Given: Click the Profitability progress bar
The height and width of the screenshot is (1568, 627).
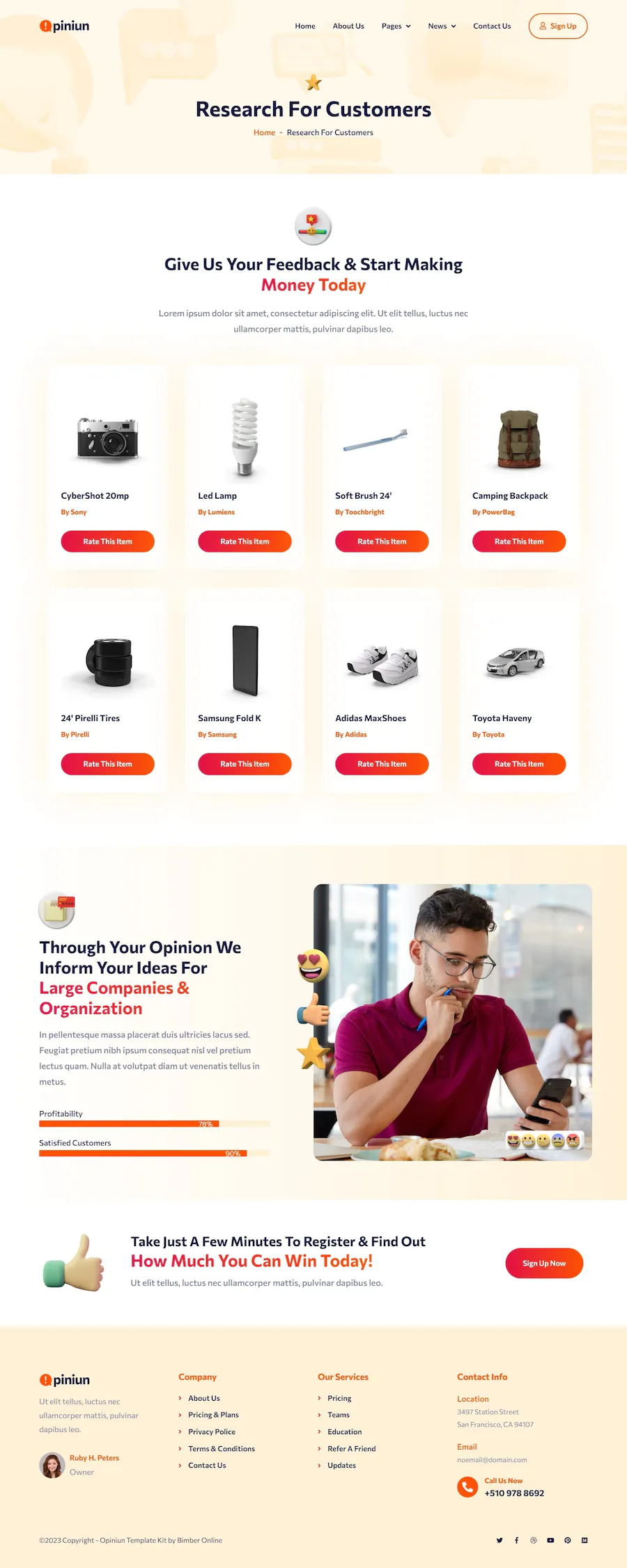Looking at the screenshot, I should coord(155,1124).
